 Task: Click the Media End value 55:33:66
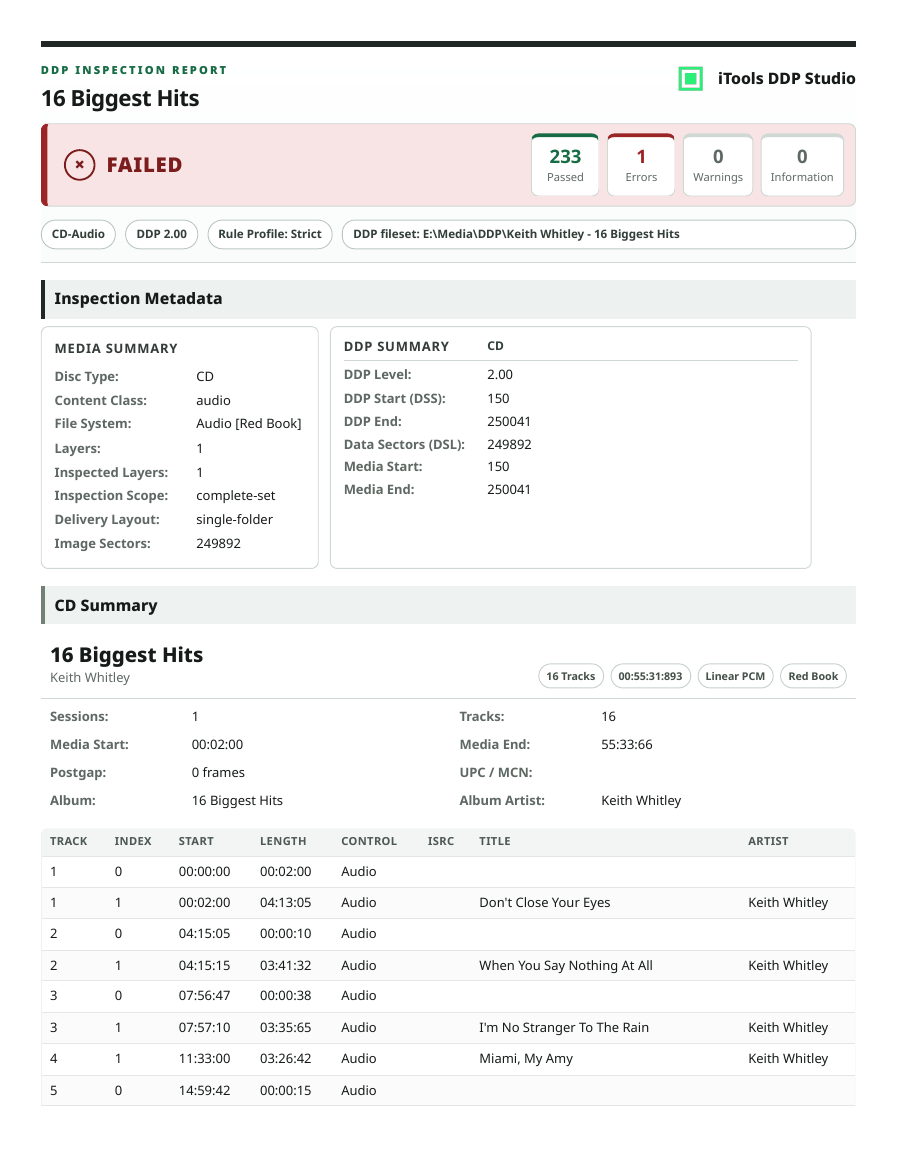[x=627, y=744]
